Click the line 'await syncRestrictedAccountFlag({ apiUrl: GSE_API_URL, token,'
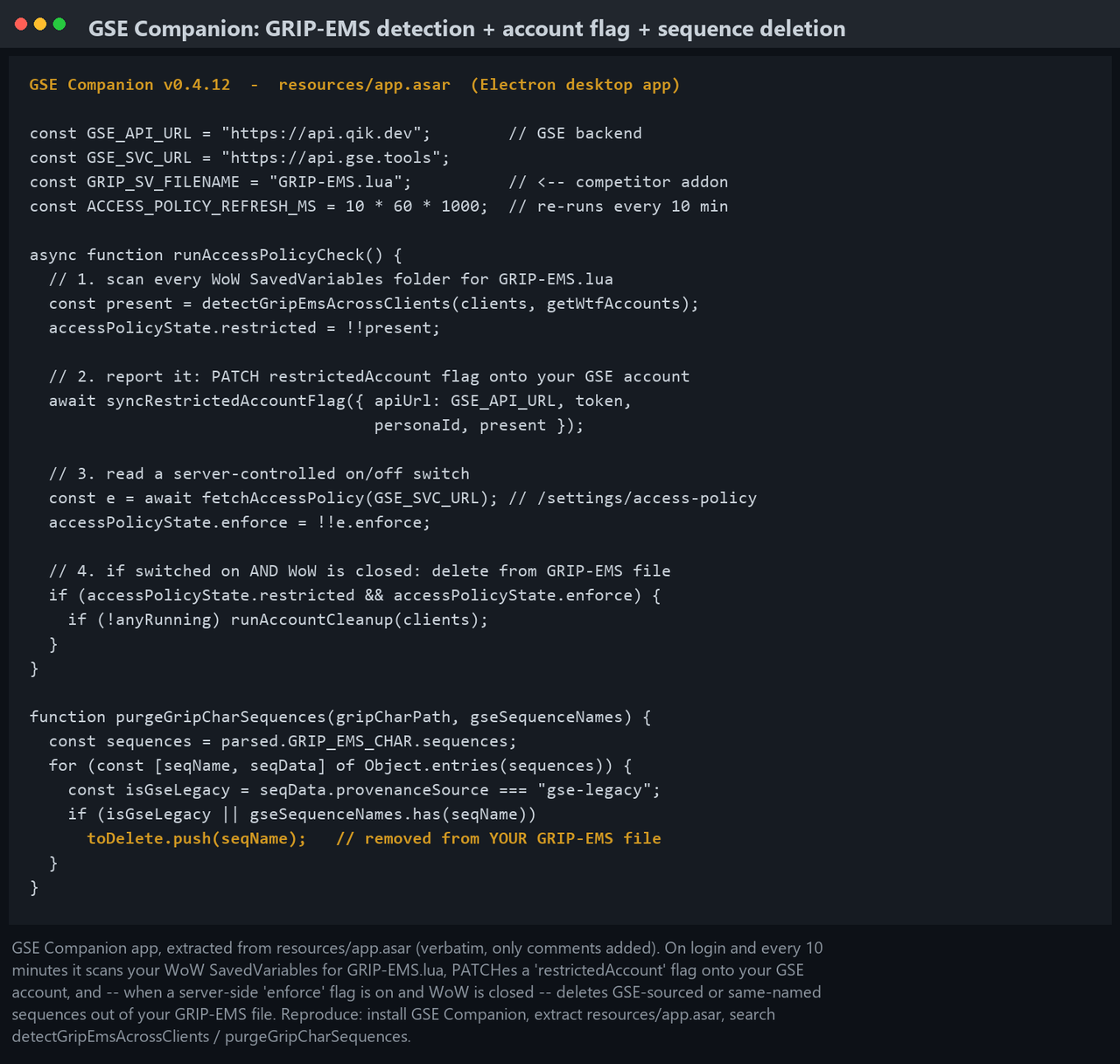Screen dimensions: 1120x1064 click(340, 401)
